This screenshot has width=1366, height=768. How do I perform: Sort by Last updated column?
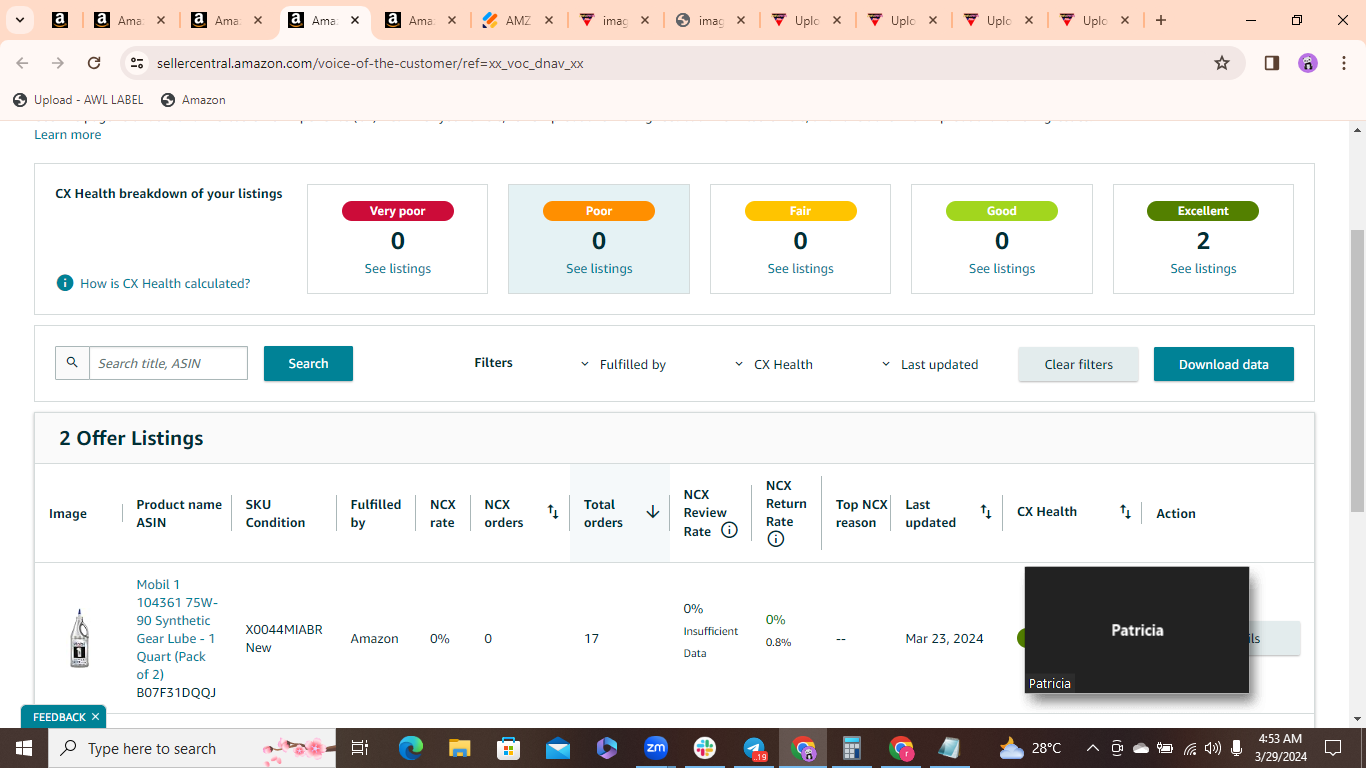pos(986,512)
